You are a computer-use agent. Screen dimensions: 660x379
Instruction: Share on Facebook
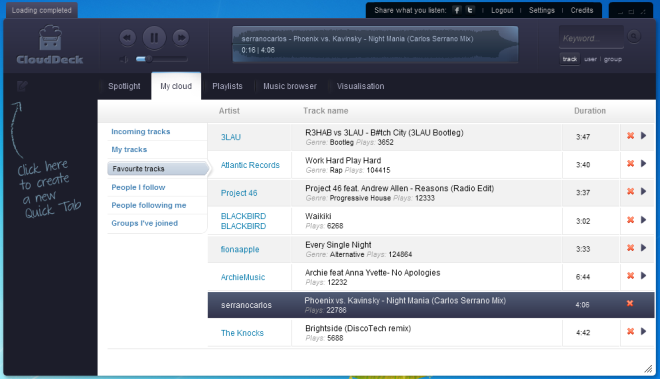457,10
